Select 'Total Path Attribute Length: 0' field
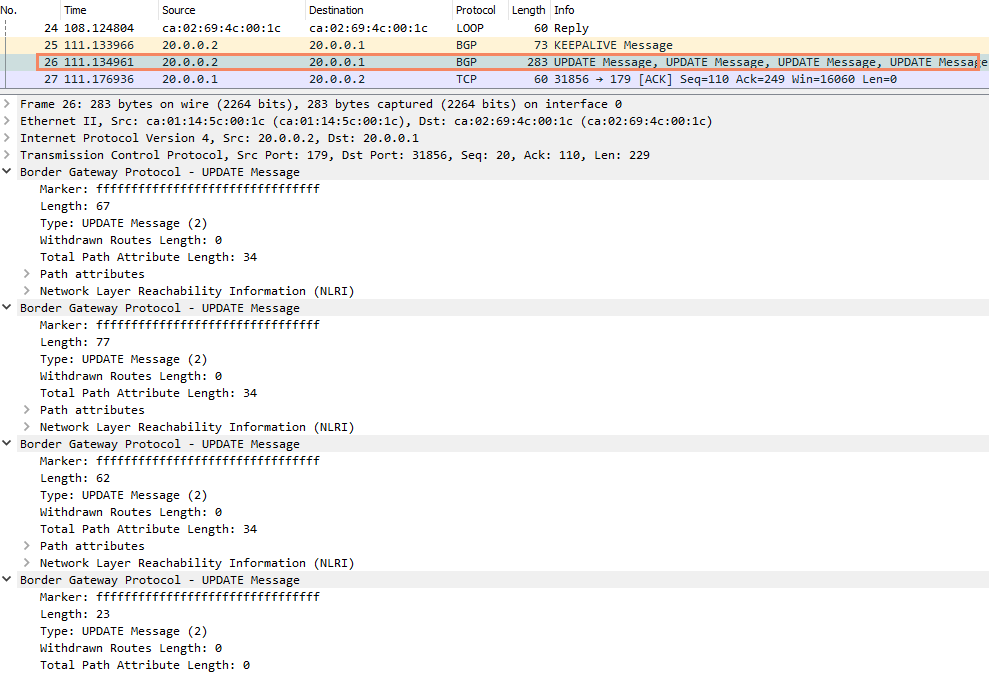Image resolution: width=989 pixels, height=683 pixels. (x=144, y=665)
